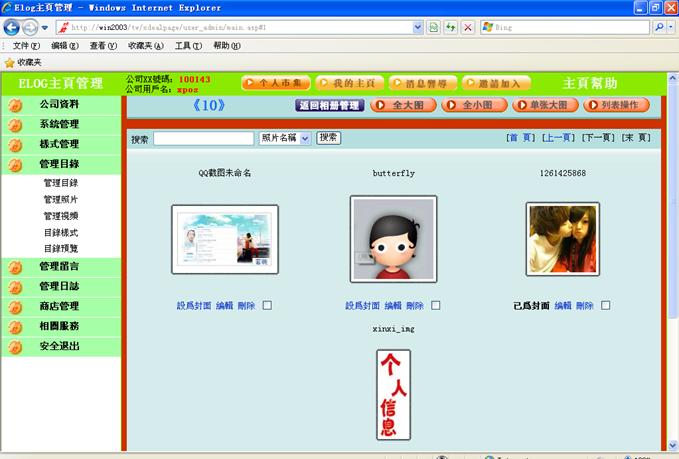Open the 照片名稱 search type dropdown

click(x=305, y=138)
